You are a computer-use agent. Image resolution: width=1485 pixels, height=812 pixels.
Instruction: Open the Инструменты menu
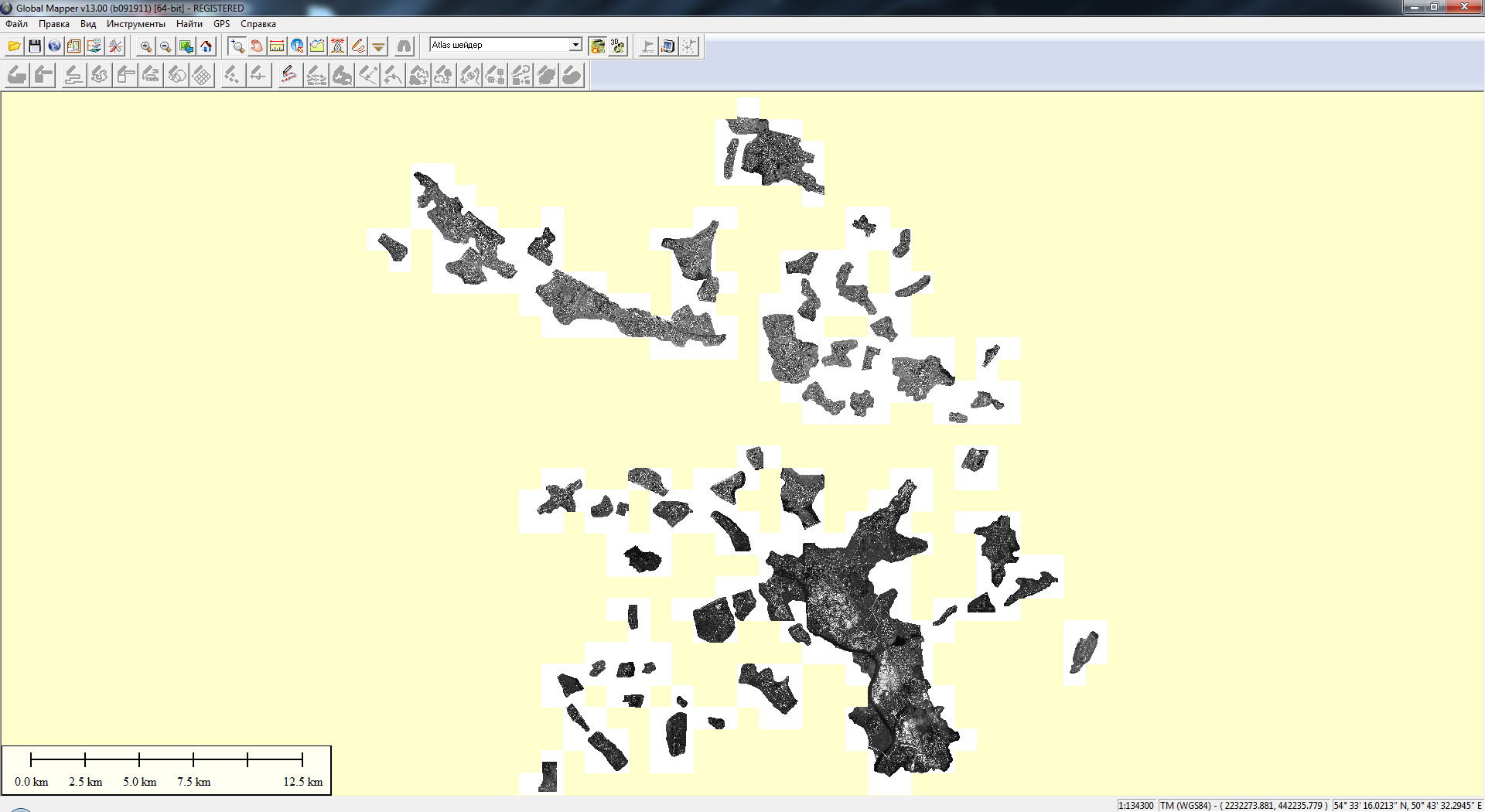coord(135,24)
